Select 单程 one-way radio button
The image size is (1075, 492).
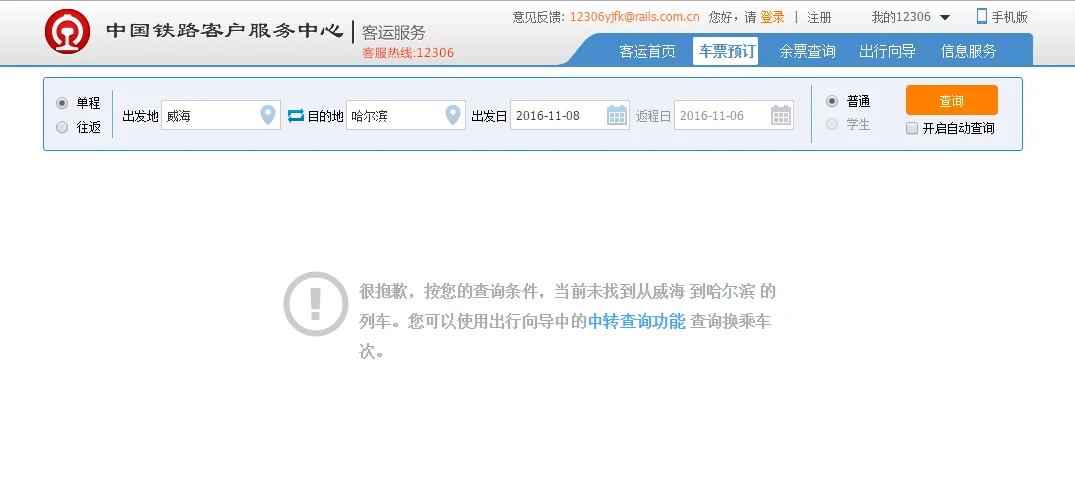[62, 103]
